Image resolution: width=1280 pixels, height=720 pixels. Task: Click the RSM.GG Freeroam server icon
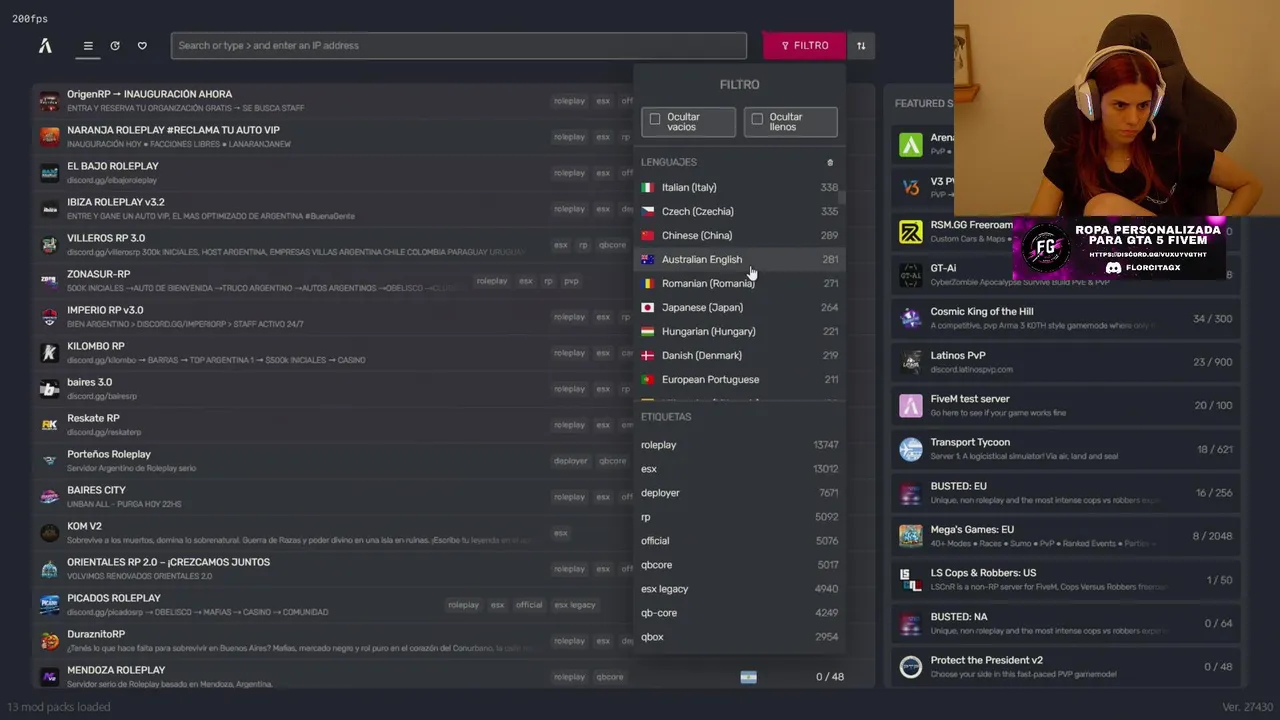click(x=910, y=232)
